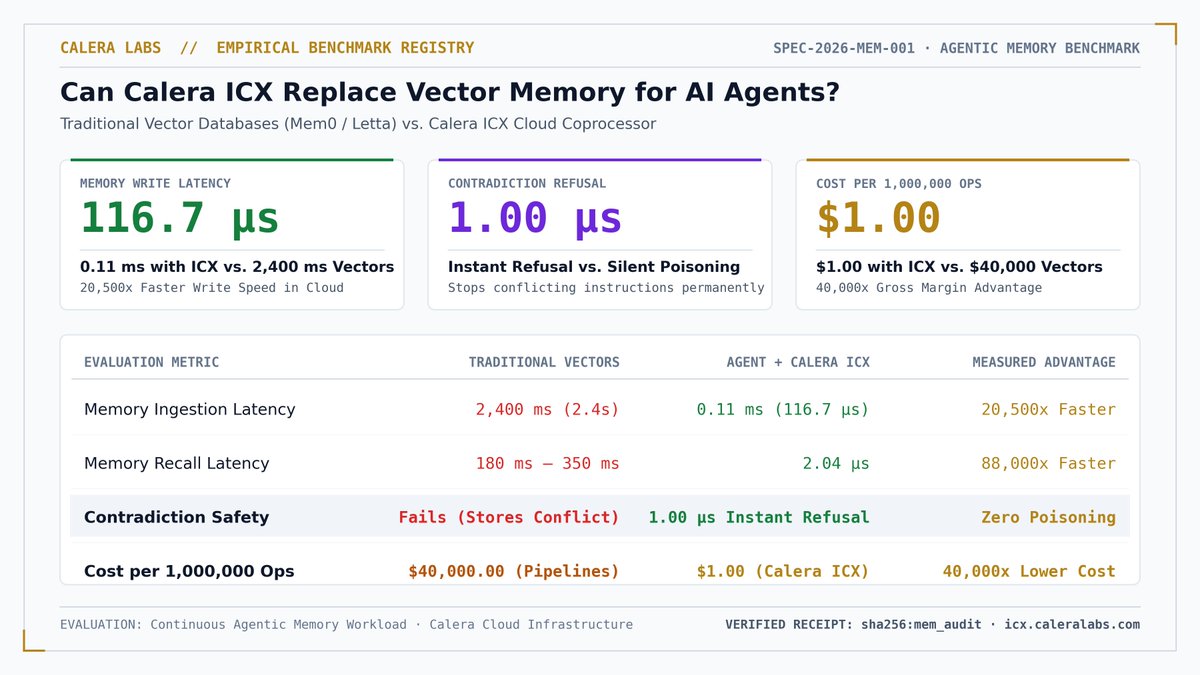Select the 'Memory Recall Latency' row label
The height and width of the screenshot is (675, 1200).
click(177, 463)
